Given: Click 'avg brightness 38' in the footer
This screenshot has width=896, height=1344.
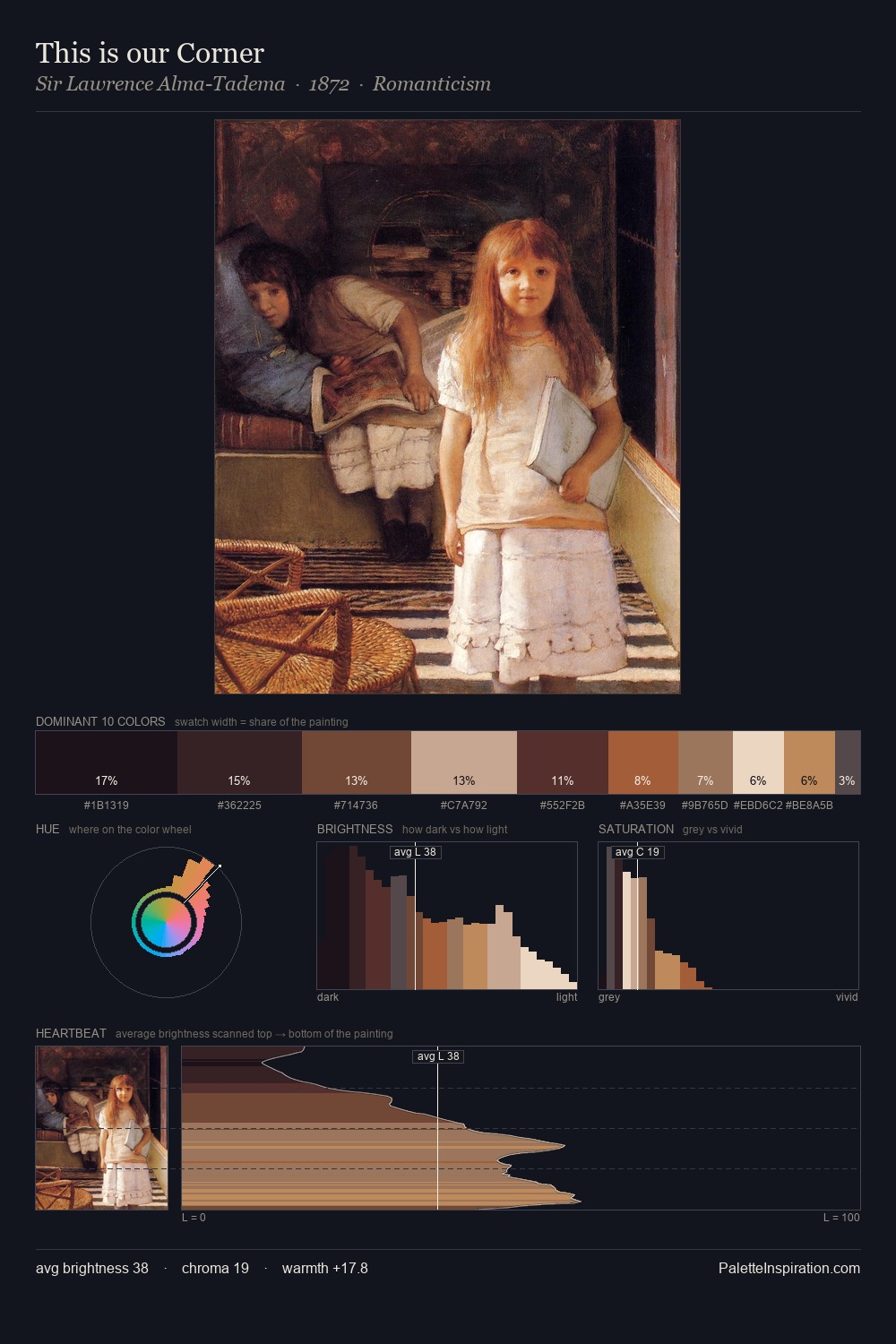Looking at the screenshot, I should point(92,1269).
